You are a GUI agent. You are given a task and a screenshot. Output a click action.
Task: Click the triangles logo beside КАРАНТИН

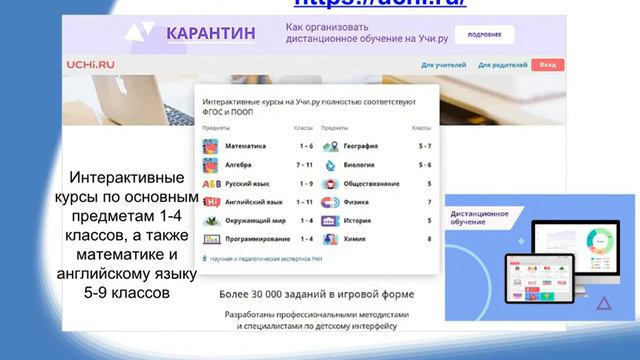[x=140, y=32]
